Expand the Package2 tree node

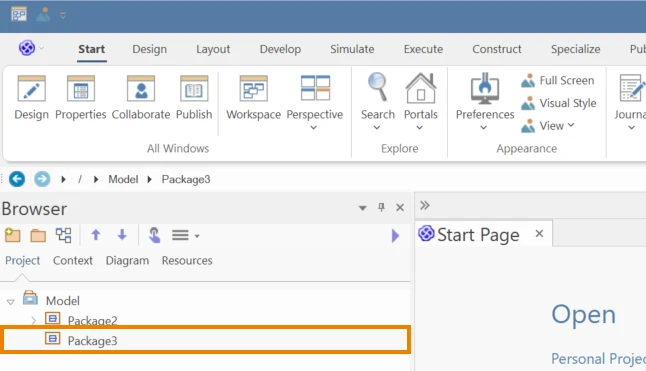tap(33, 320)
